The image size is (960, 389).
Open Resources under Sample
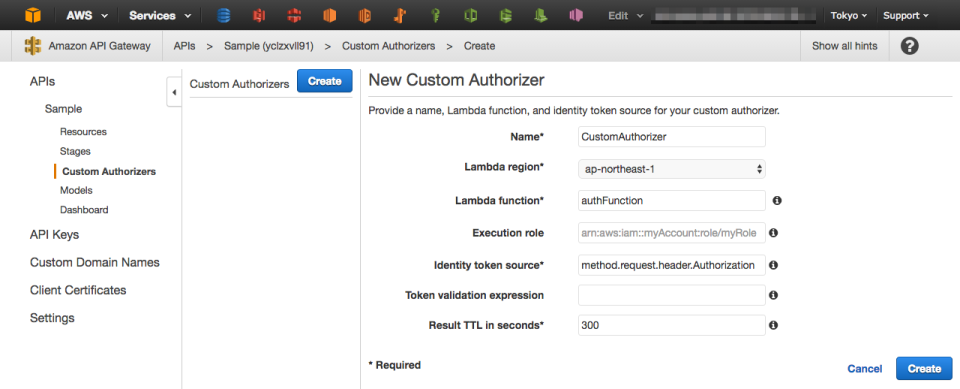(x=83, y=132)
